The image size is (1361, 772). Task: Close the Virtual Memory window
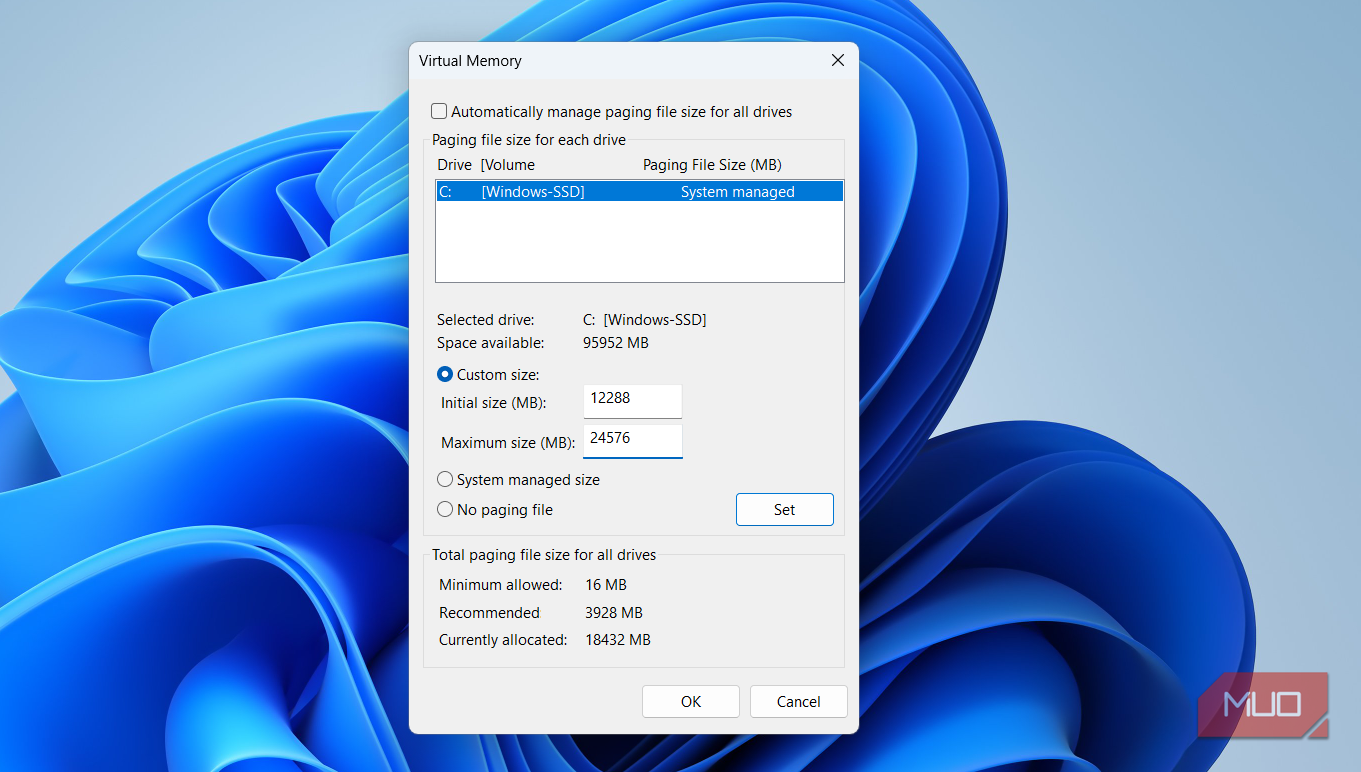[x=838, y=61]
